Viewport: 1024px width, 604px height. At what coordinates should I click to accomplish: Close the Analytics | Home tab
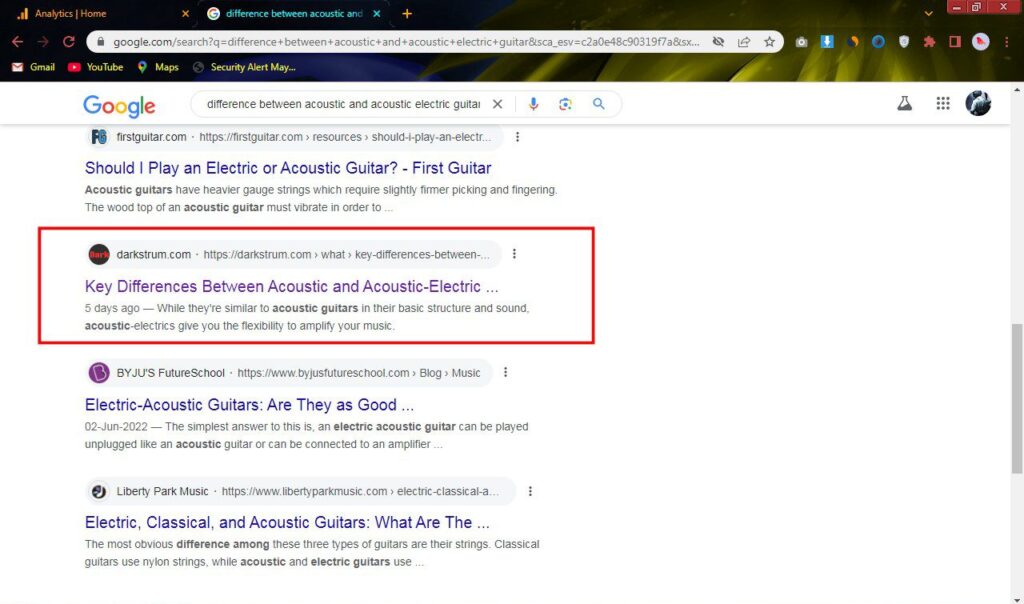(x=185, y=13)
